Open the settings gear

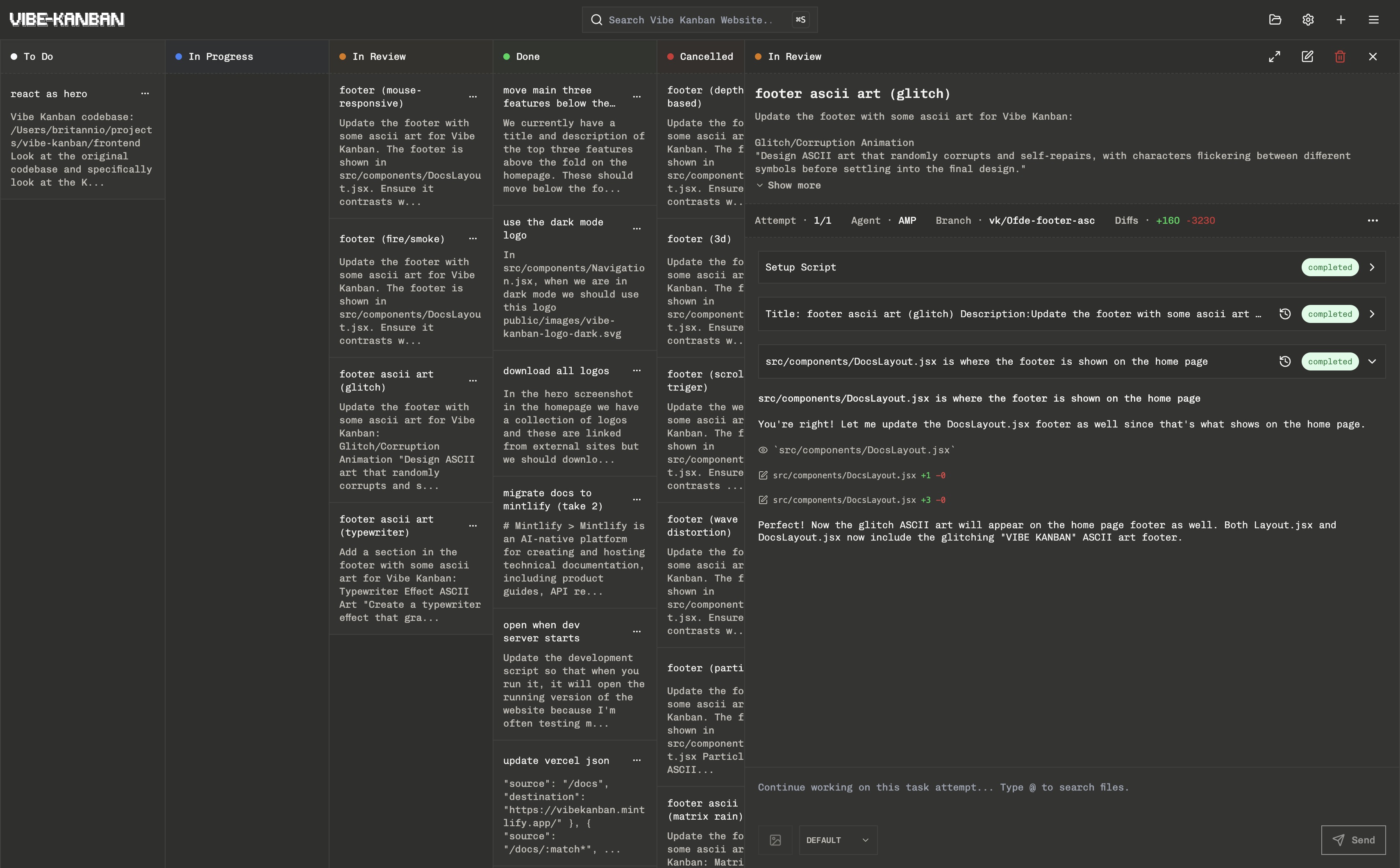pos(1308,19)
